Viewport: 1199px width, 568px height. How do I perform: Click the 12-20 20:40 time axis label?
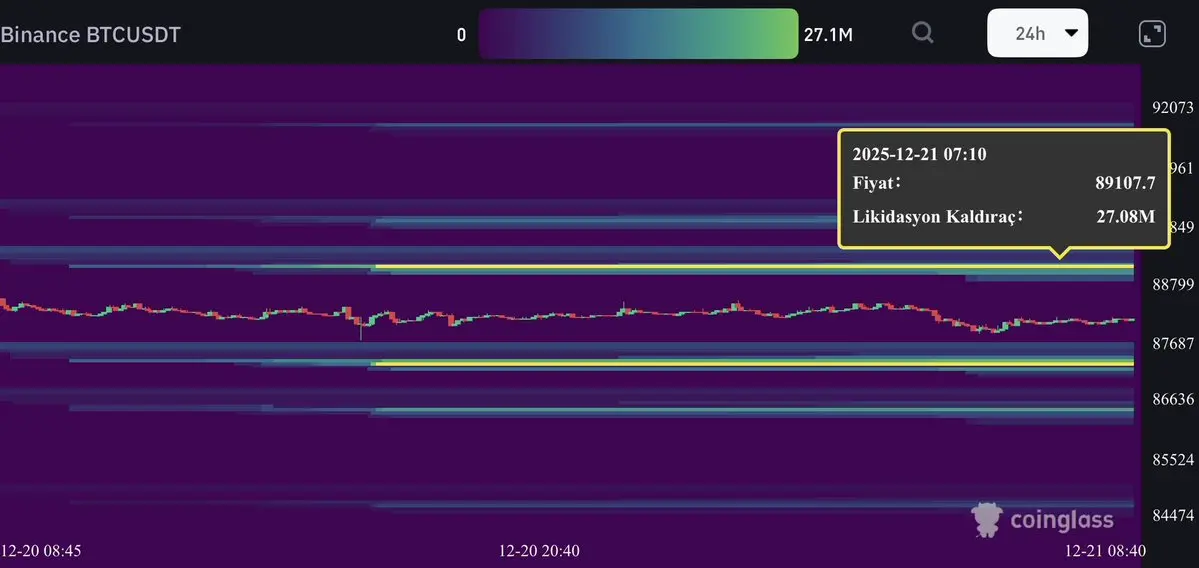click(538, 550)
